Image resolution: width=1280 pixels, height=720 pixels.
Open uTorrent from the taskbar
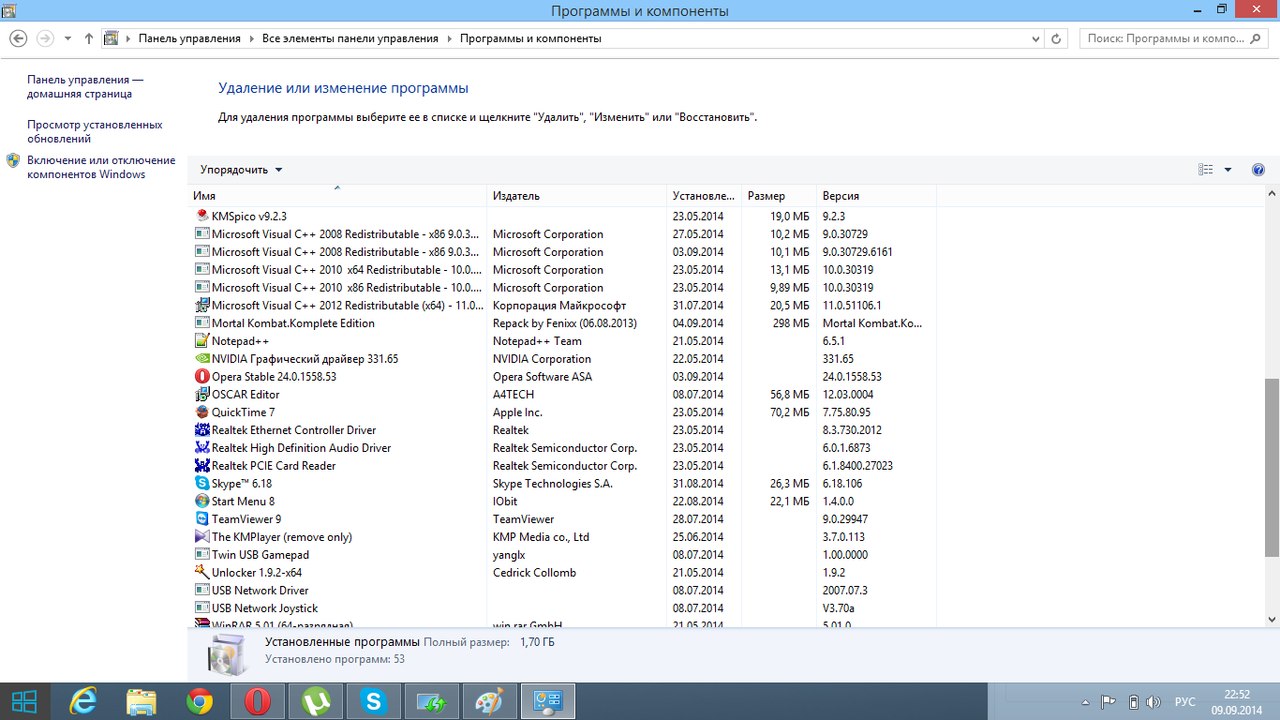(x=316, y=702)
